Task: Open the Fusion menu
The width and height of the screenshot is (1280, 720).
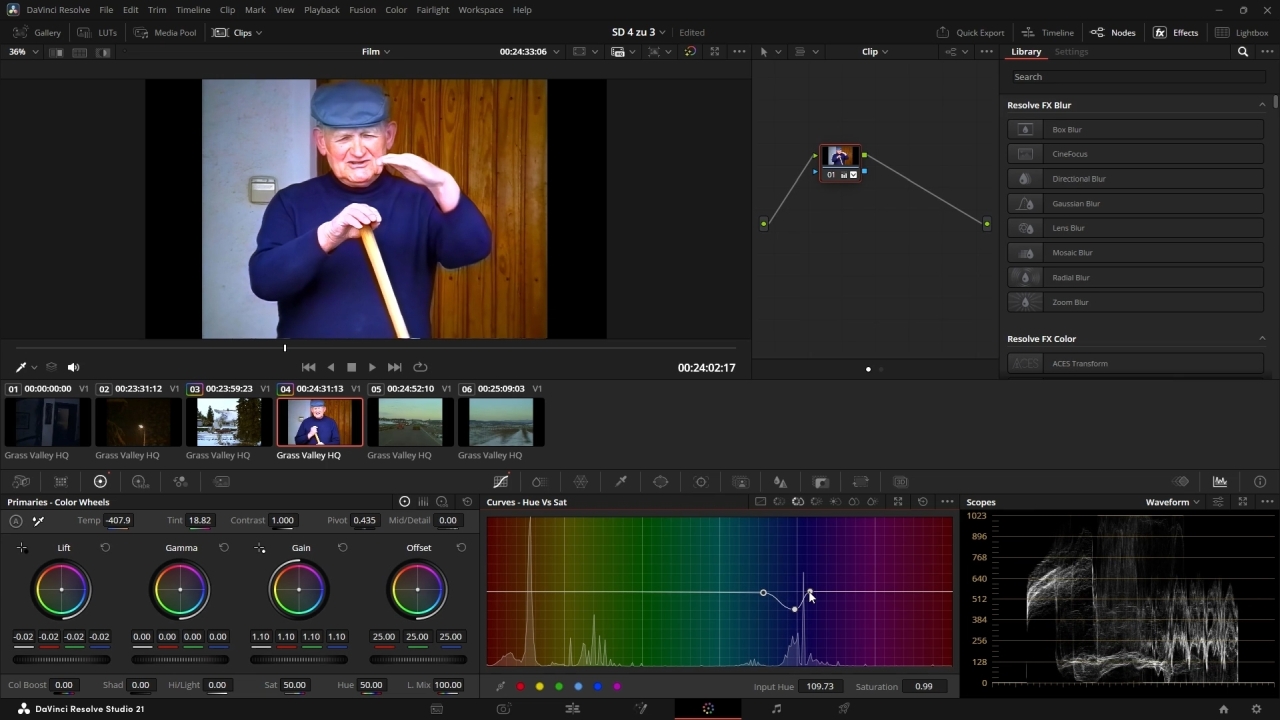Action: click(x=362, y=10)
